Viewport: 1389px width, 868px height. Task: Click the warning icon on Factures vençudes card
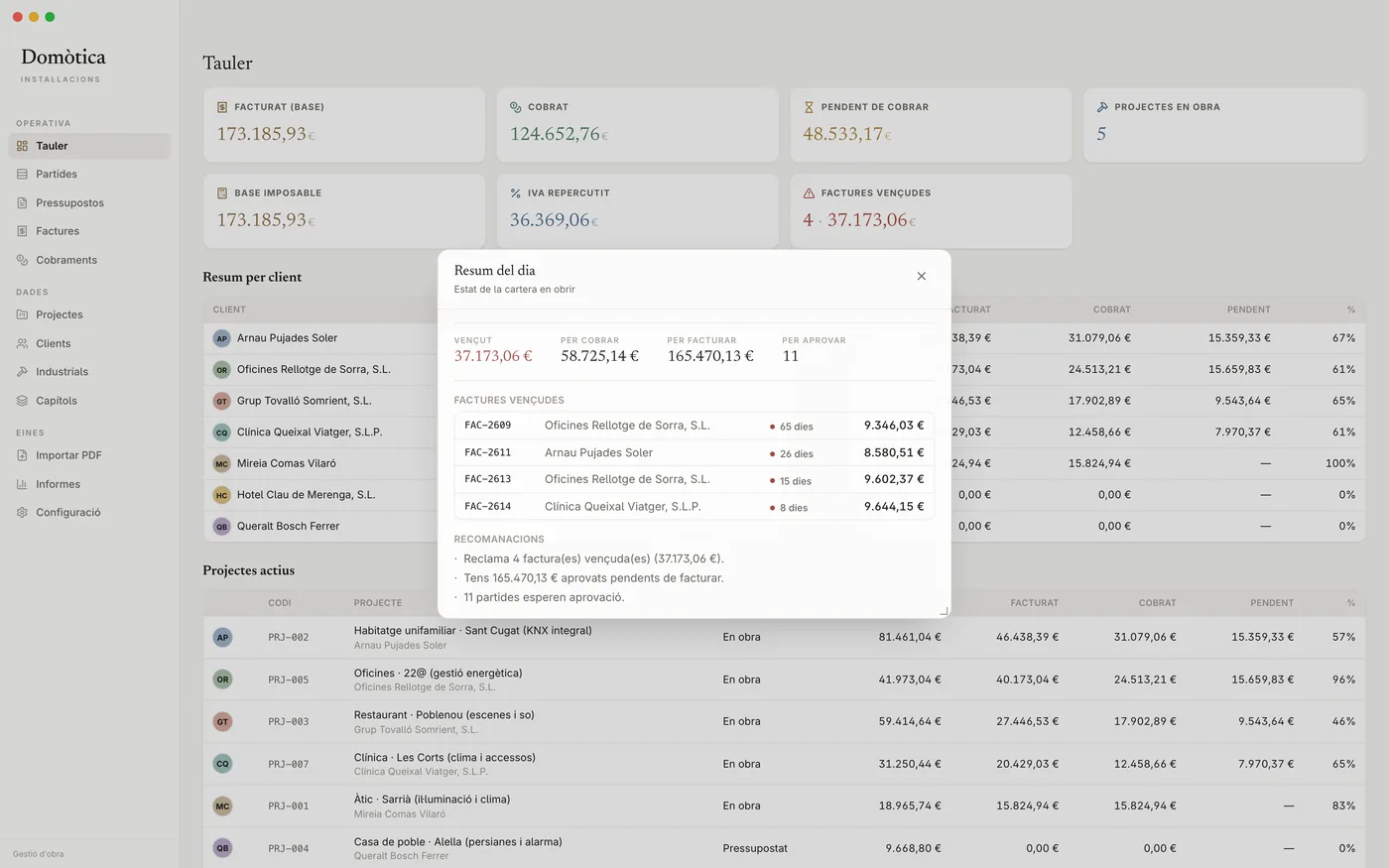coord(809,193)
